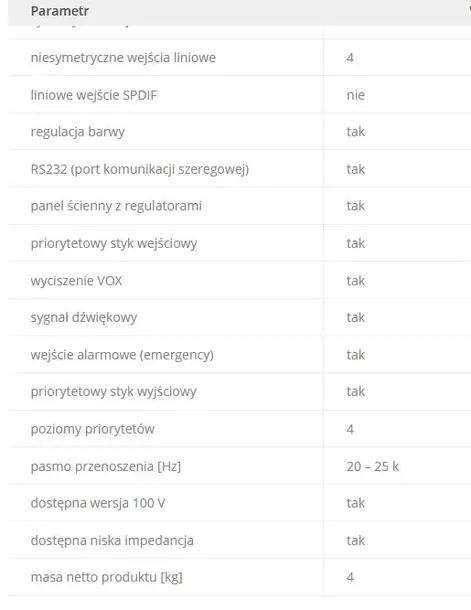
Task: Click the dostępna wersja 100 V label
Action: (x=98, y=503)
